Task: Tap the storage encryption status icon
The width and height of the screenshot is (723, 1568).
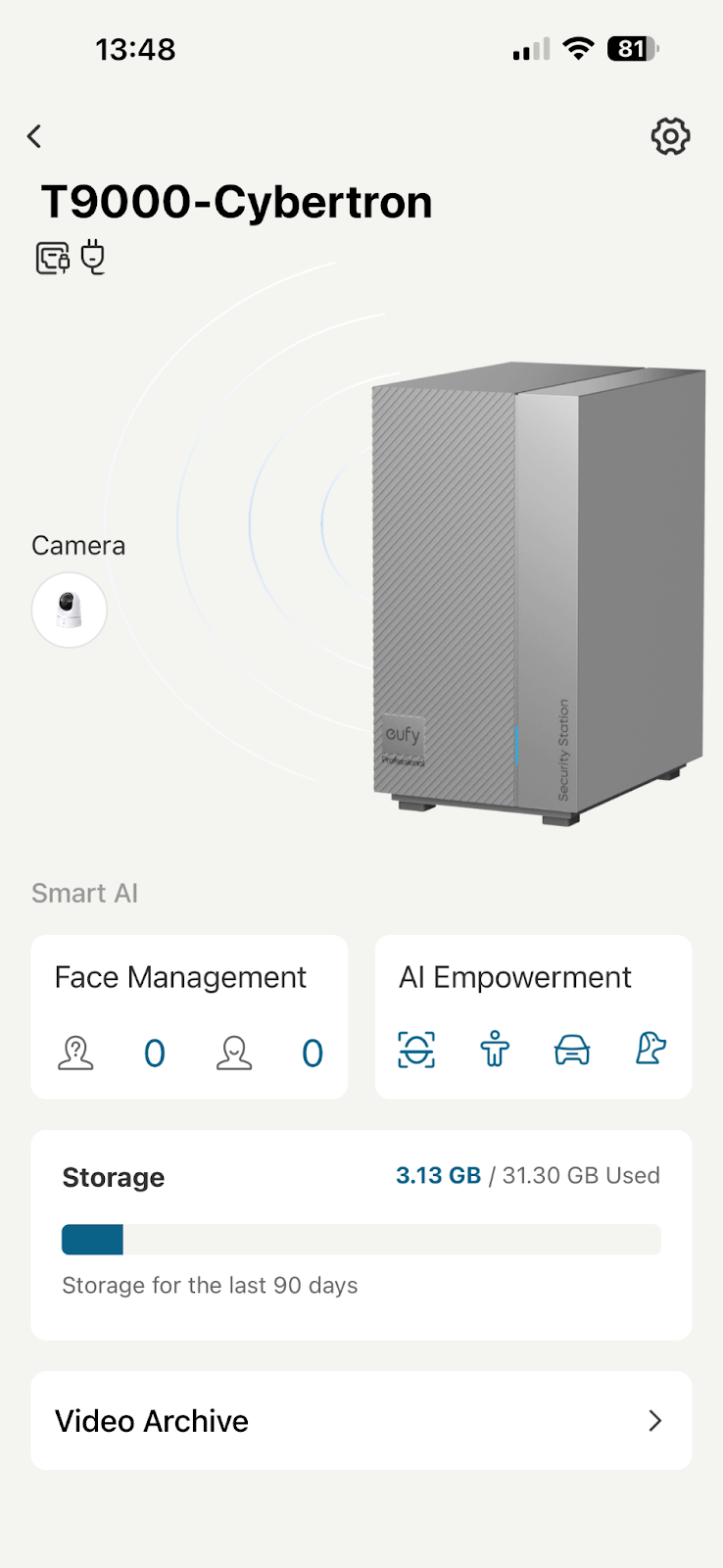Action: (x=53, y=258)
